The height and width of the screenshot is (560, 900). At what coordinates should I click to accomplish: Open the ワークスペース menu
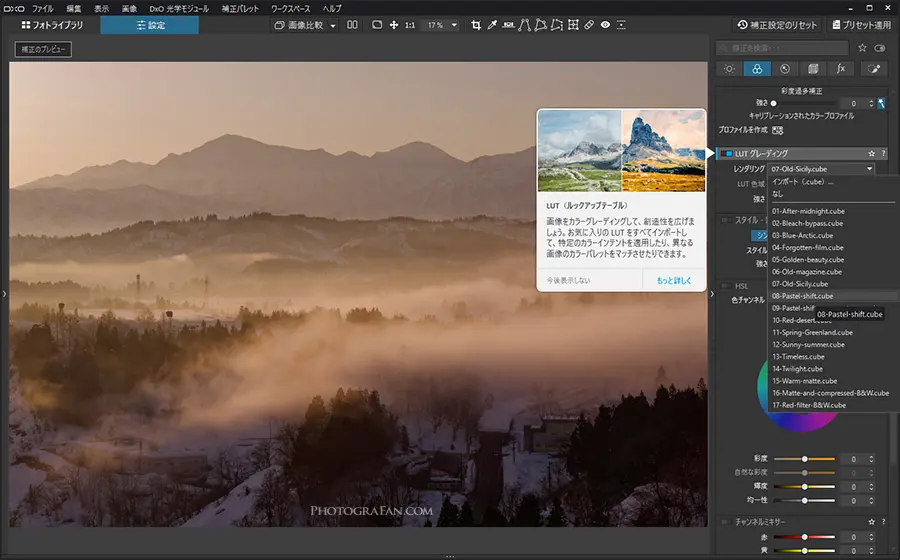pyautogui.click(x=290, y=9)
